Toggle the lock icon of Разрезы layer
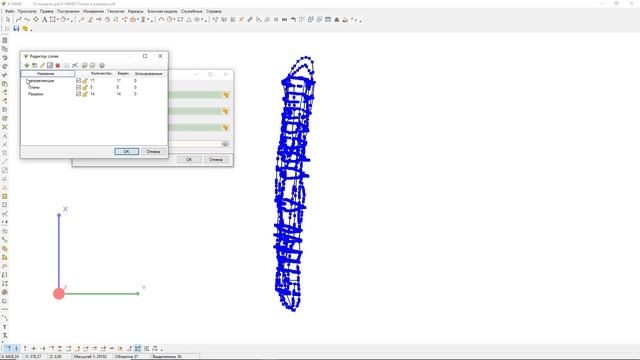 click(85, 94)
